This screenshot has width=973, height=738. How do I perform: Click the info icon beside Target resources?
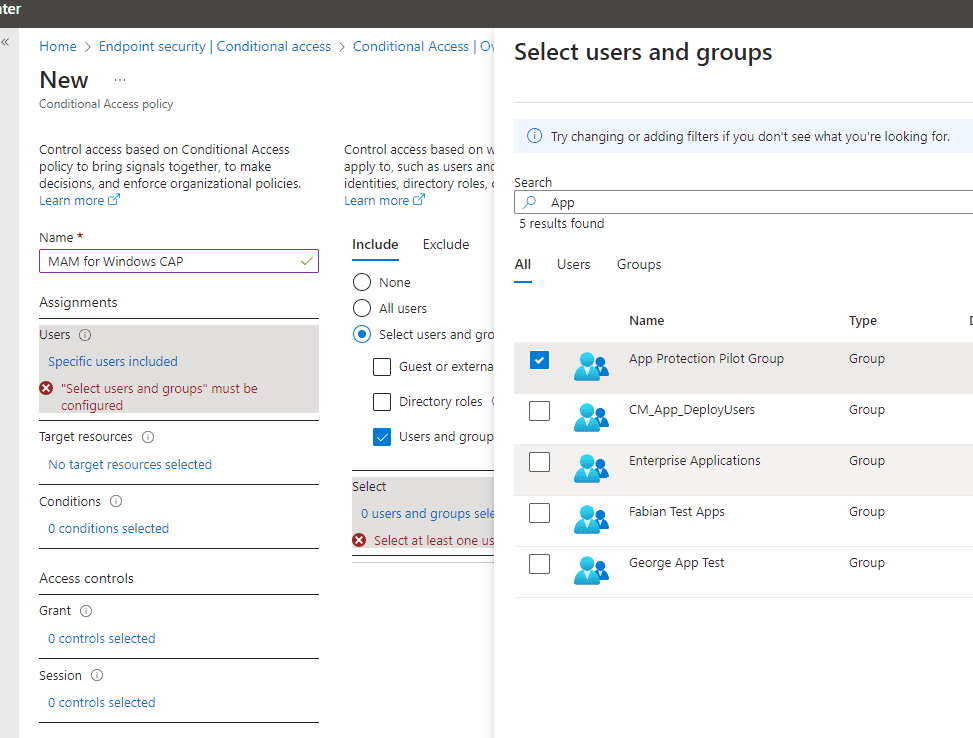click(151, 437)
